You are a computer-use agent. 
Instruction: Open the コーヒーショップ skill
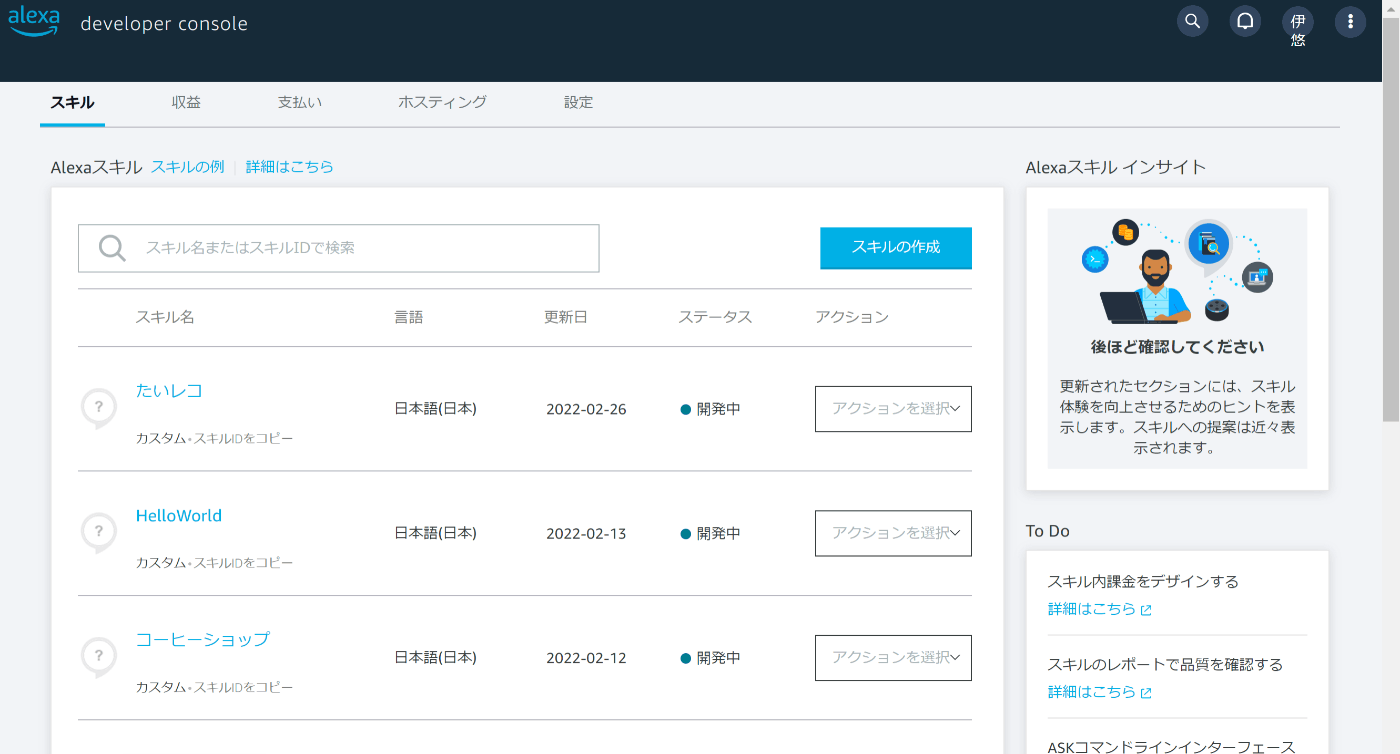[x=203, y=640]
